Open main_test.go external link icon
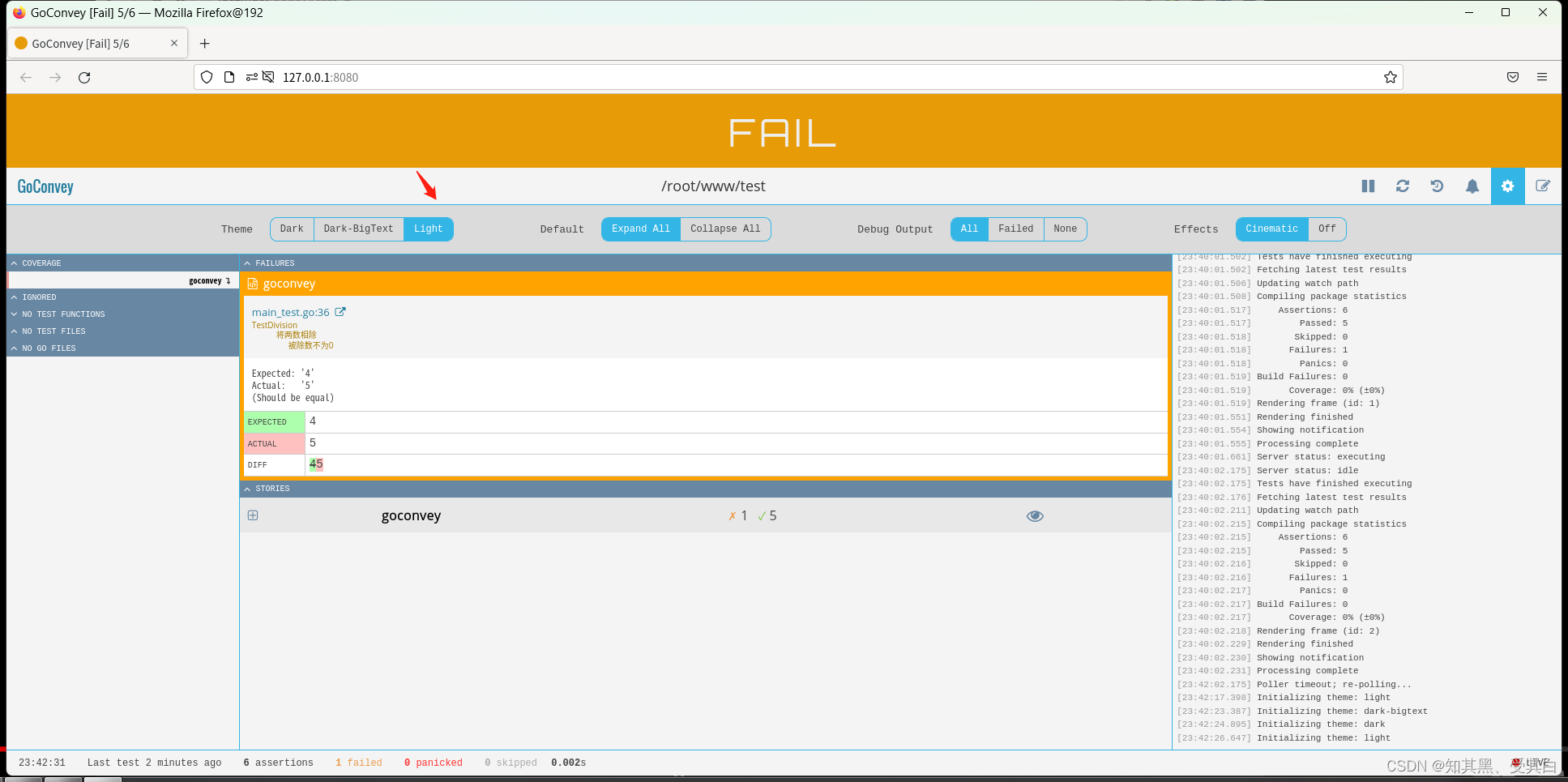Screen dimensions: 1568x782 click(x=340, y=312)
